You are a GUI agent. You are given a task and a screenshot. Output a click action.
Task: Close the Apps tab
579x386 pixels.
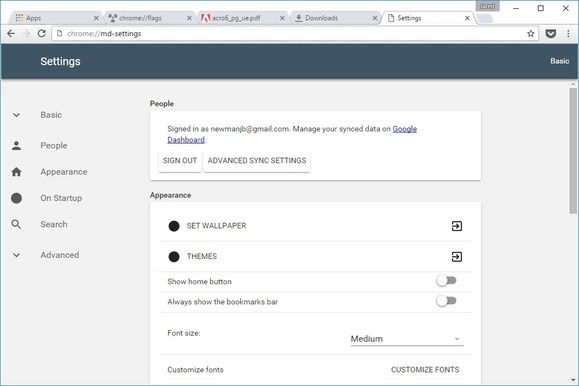[x=96, y=18]
